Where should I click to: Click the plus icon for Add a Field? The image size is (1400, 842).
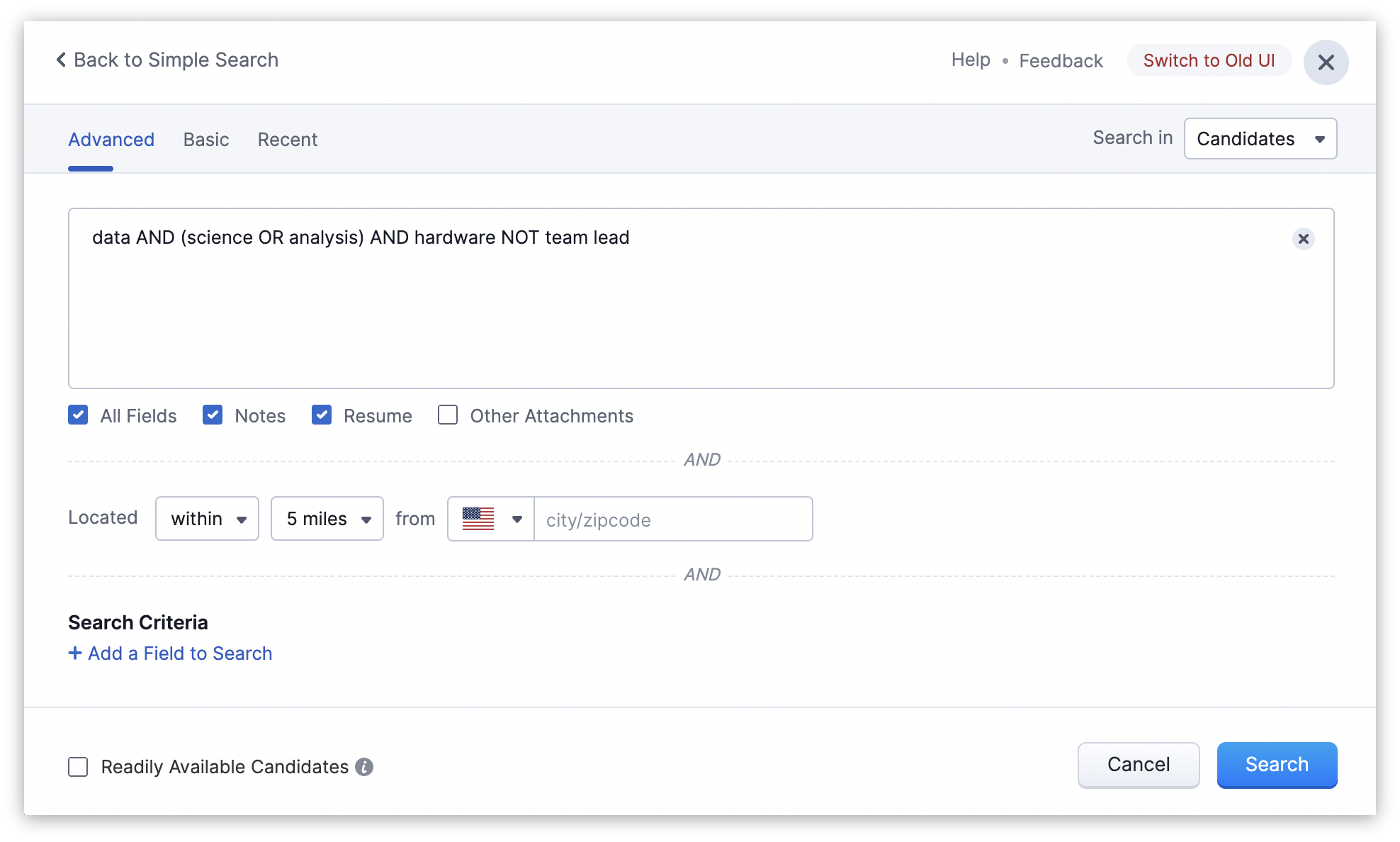(75, 653)
